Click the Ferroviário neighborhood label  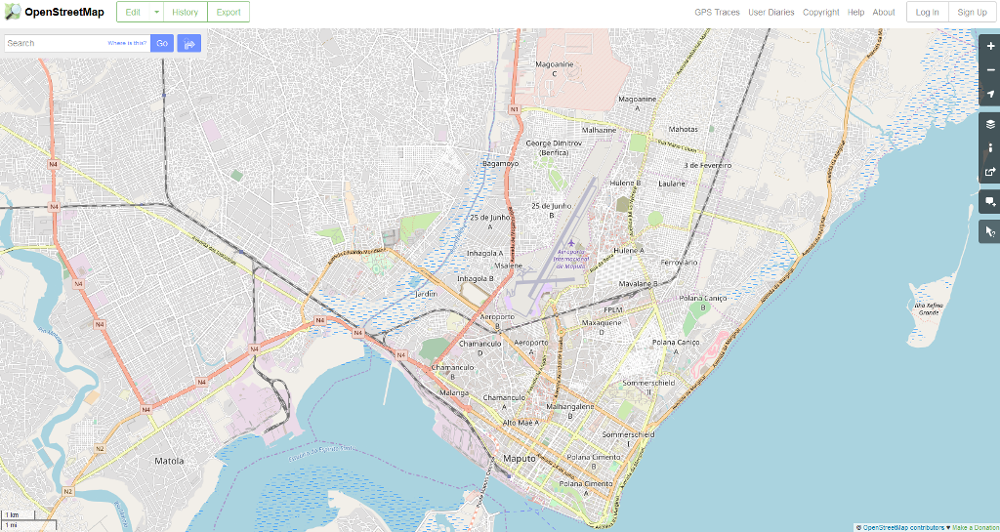click(x=679, y=262)
